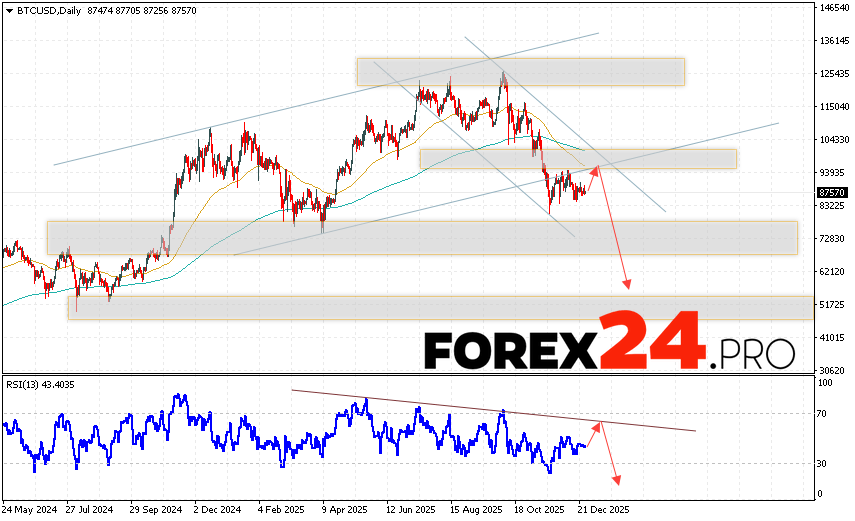Click the red downward forecast arrowhead on price chart

click(628, 285)
